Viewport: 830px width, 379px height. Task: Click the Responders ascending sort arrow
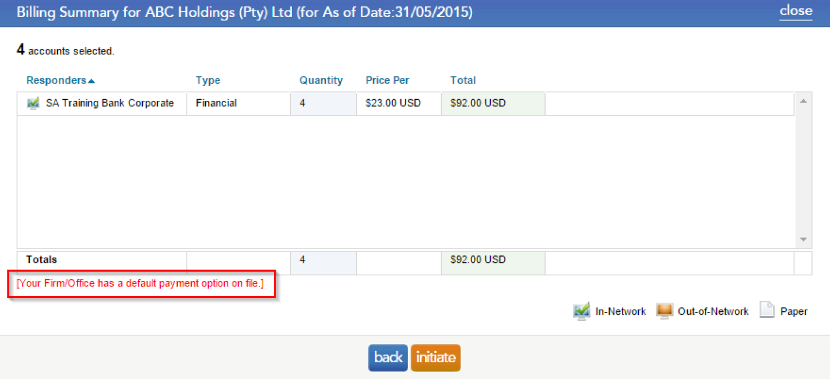pos(92,81)
